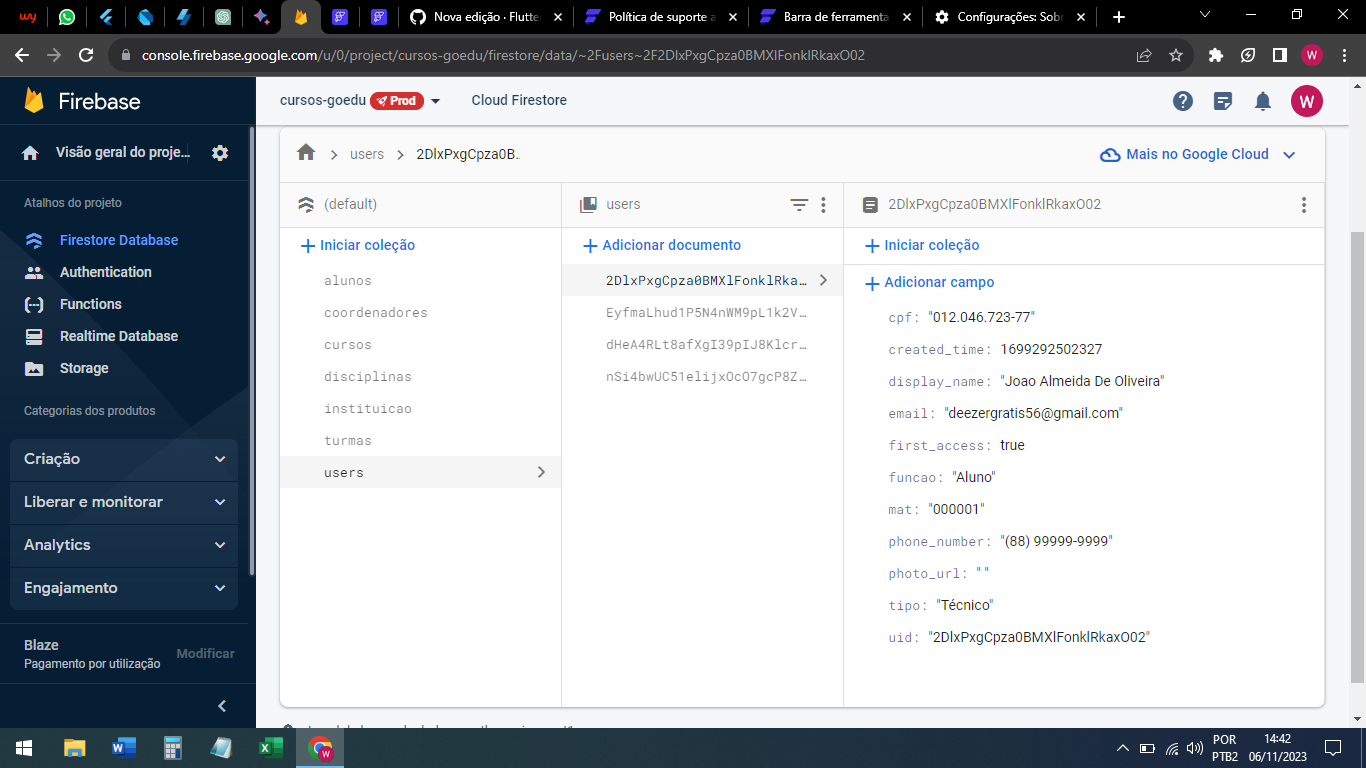Click the users breadcrumb at the top
Image resolution: width=1366 pixels, height=768 pixels.
tap(366, 154)
